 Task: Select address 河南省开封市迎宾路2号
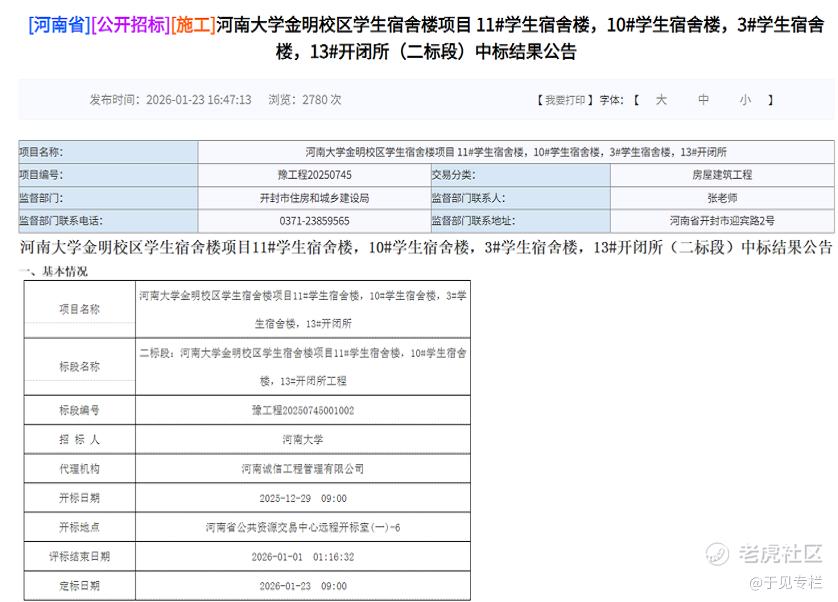[722, 221]
